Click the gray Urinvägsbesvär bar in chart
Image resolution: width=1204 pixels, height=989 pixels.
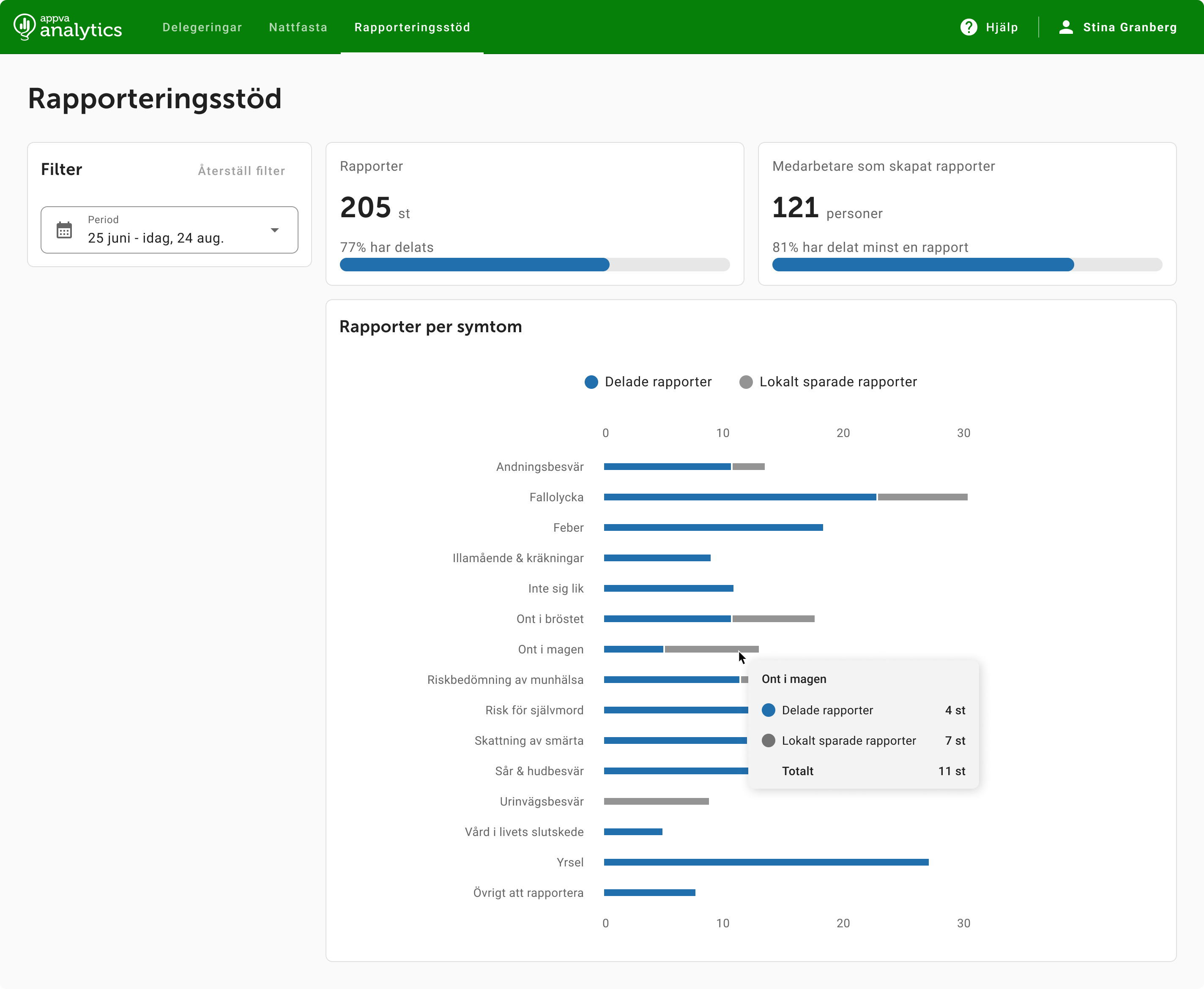pyautogui.click(x=657, y=802)
